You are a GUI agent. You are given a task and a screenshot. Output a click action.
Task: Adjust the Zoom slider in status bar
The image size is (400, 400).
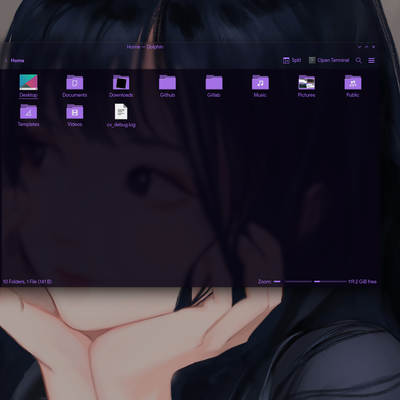(293, 282)
